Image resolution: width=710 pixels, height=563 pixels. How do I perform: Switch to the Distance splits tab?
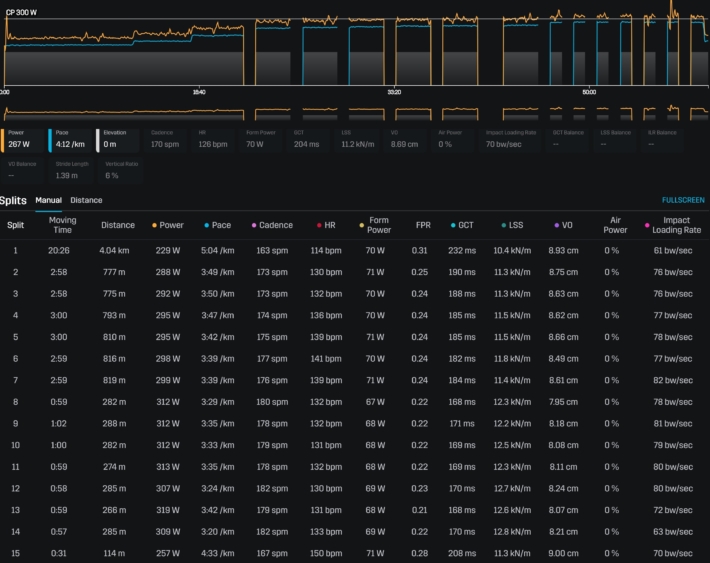[86, 200]
